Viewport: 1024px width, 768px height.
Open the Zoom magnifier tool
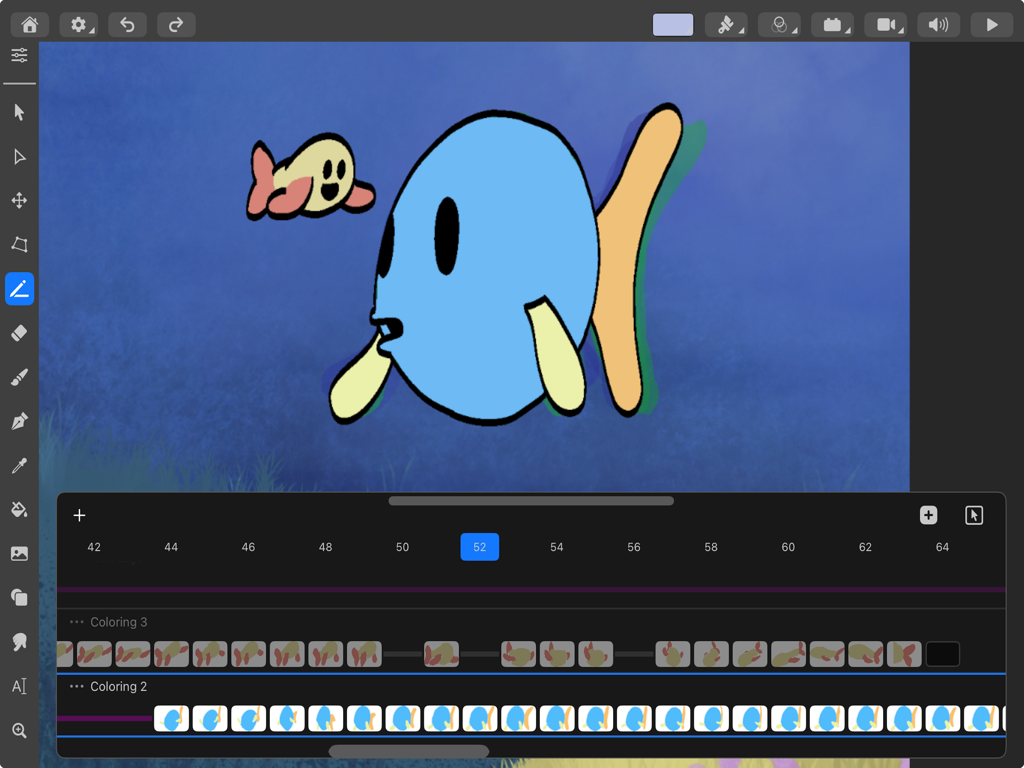point(18,730)
